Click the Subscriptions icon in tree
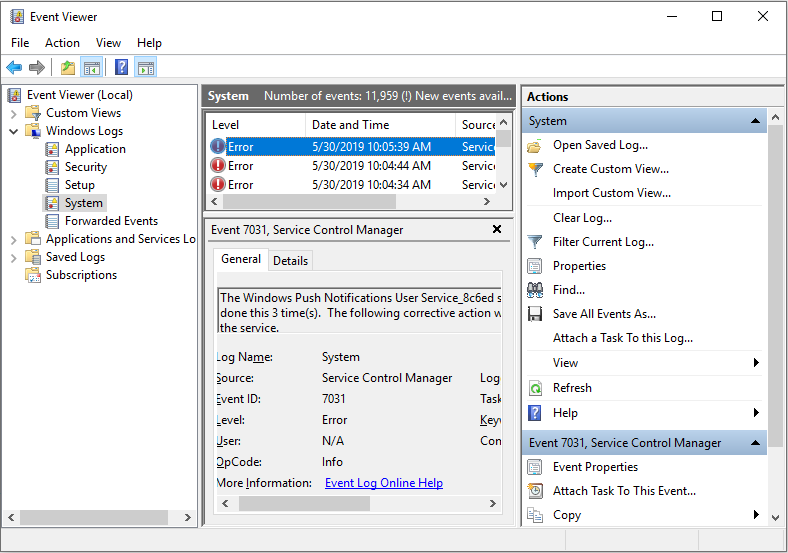Image resolution: width=788 pixels, height=553 pixels. pos(33,275)
